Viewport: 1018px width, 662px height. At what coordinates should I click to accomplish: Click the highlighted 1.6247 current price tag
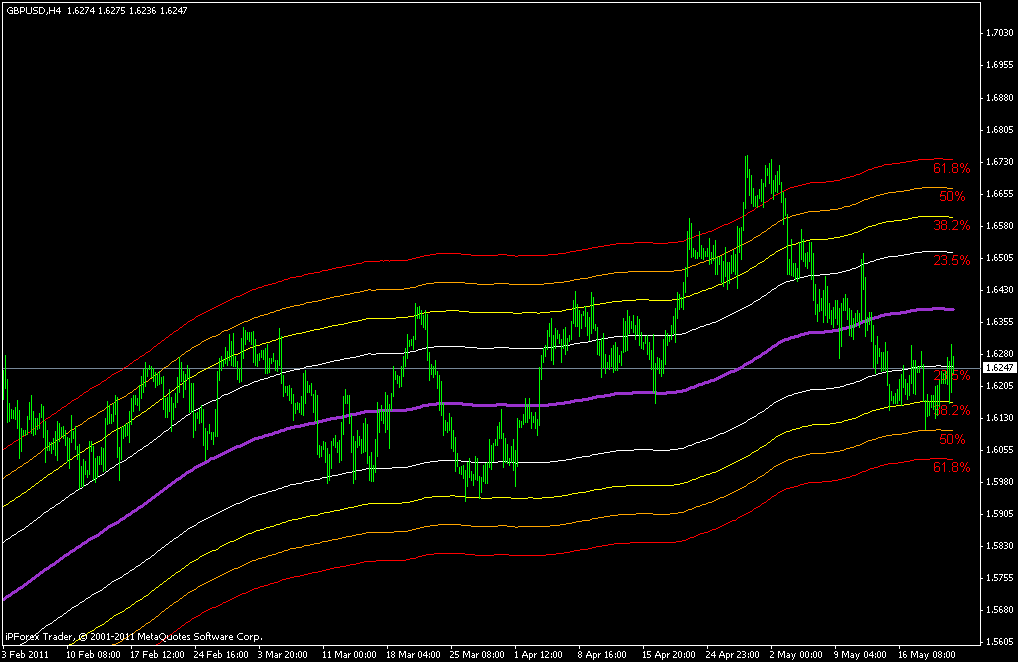999,368
